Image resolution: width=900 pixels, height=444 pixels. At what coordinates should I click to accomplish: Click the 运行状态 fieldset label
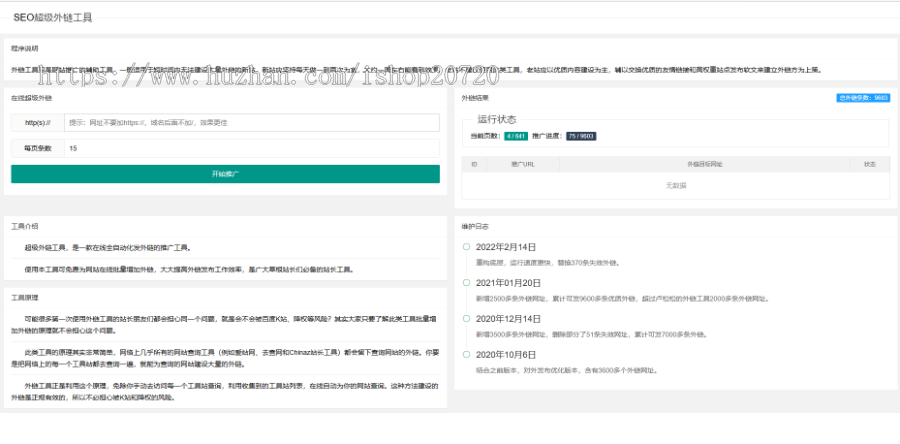496,119
